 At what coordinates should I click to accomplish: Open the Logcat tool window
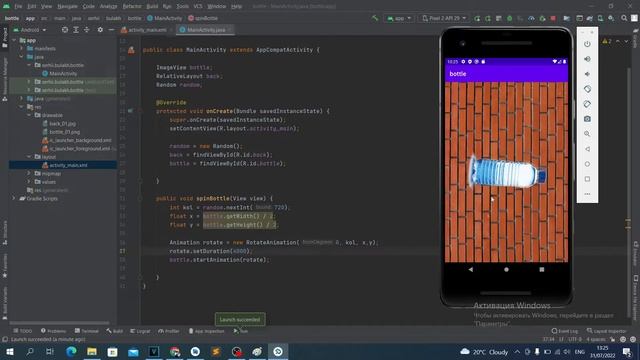point(140,331)
